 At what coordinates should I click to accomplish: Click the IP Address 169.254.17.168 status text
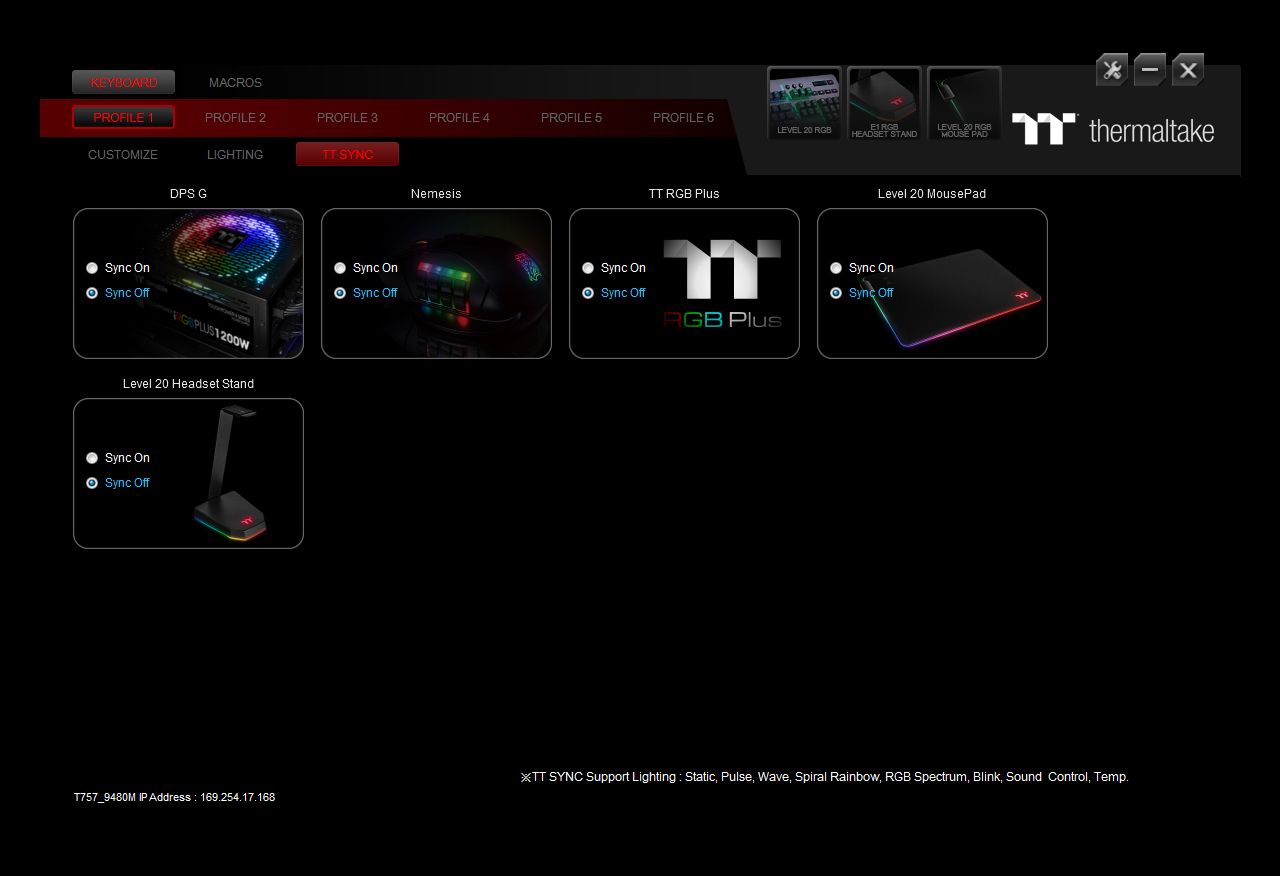(x=174, y=797)
